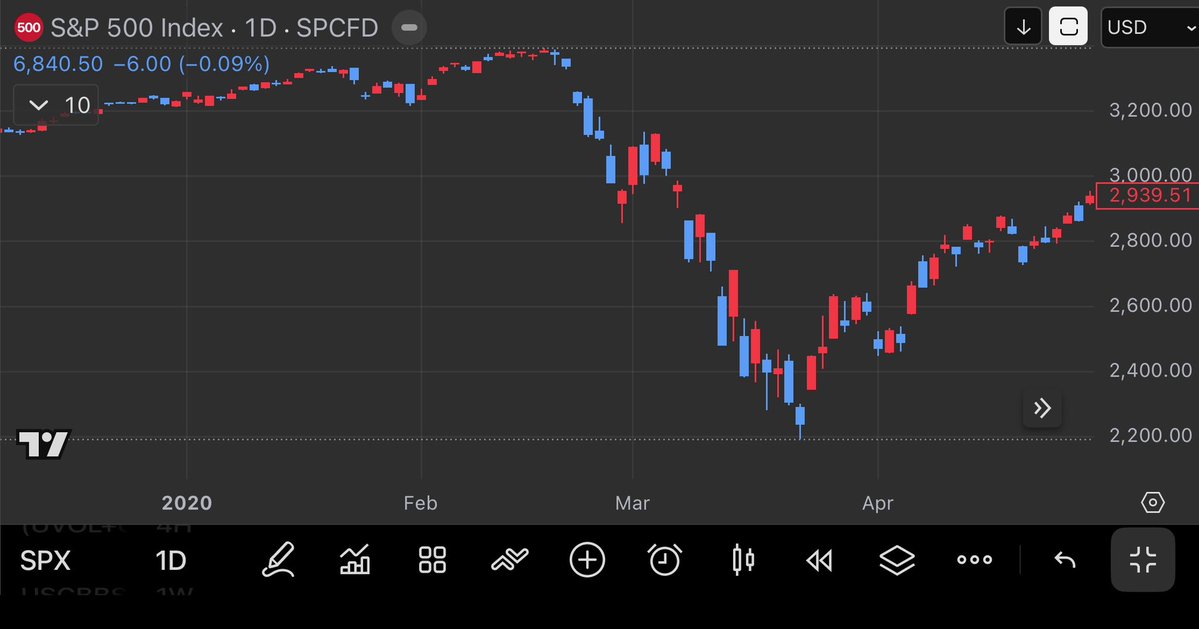1199x629 pixels.
Task: Expand the indicators legend showing 10
Action: tap(57, 105)
